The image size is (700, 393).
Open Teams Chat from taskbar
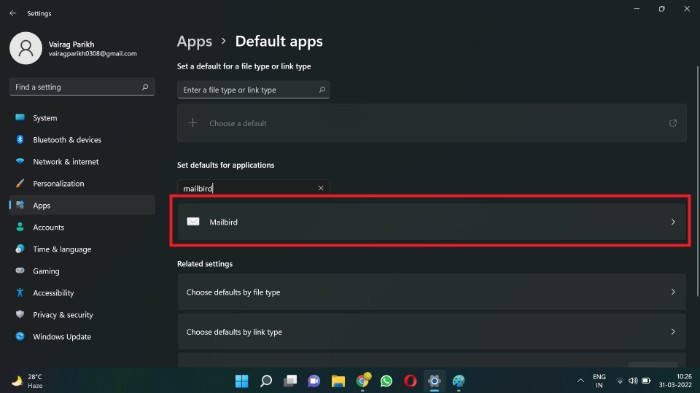314,381
